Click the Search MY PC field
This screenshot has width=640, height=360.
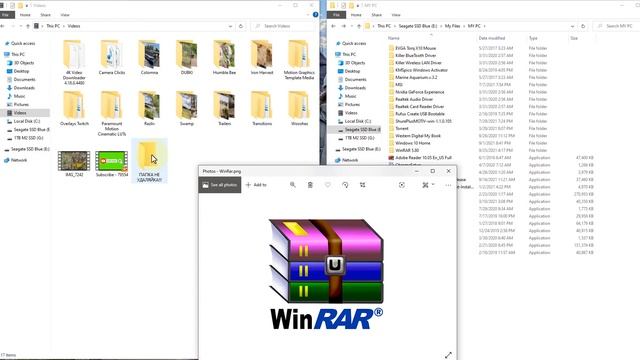(x=616, y=26)
